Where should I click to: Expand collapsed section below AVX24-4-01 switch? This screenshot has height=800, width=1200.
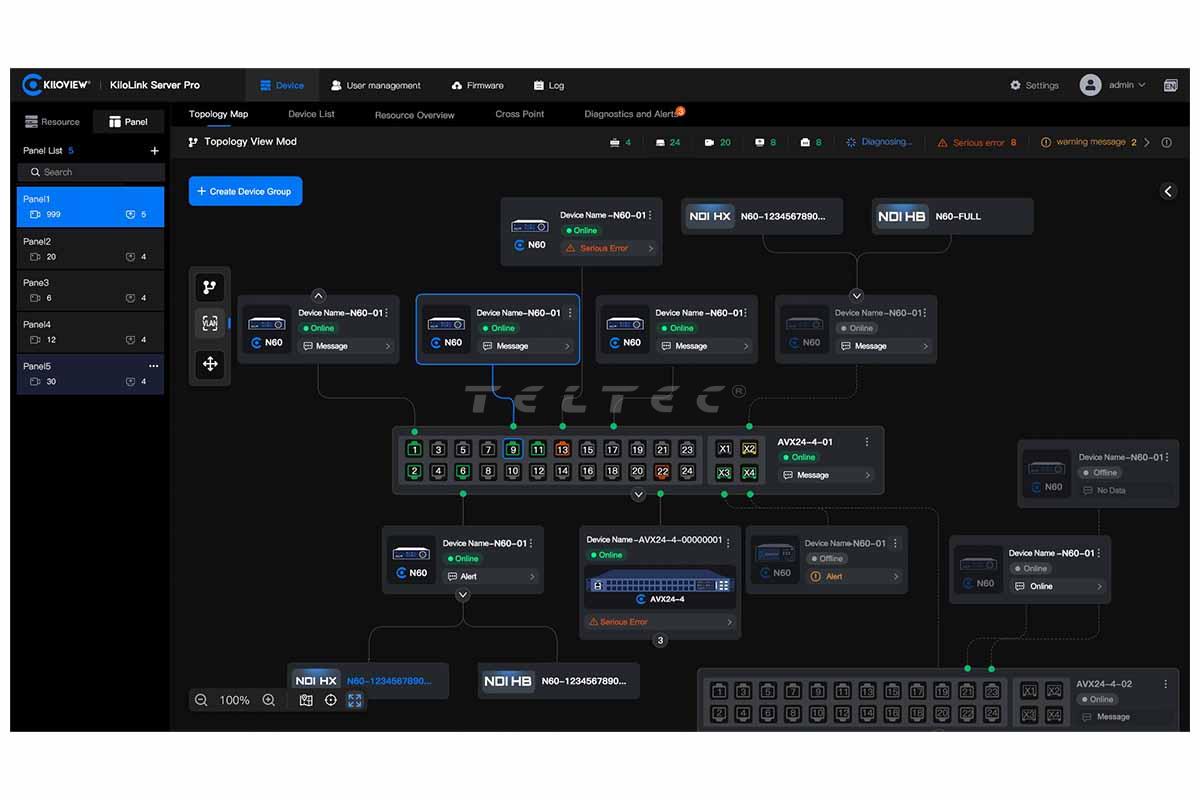tap(639, 495)
